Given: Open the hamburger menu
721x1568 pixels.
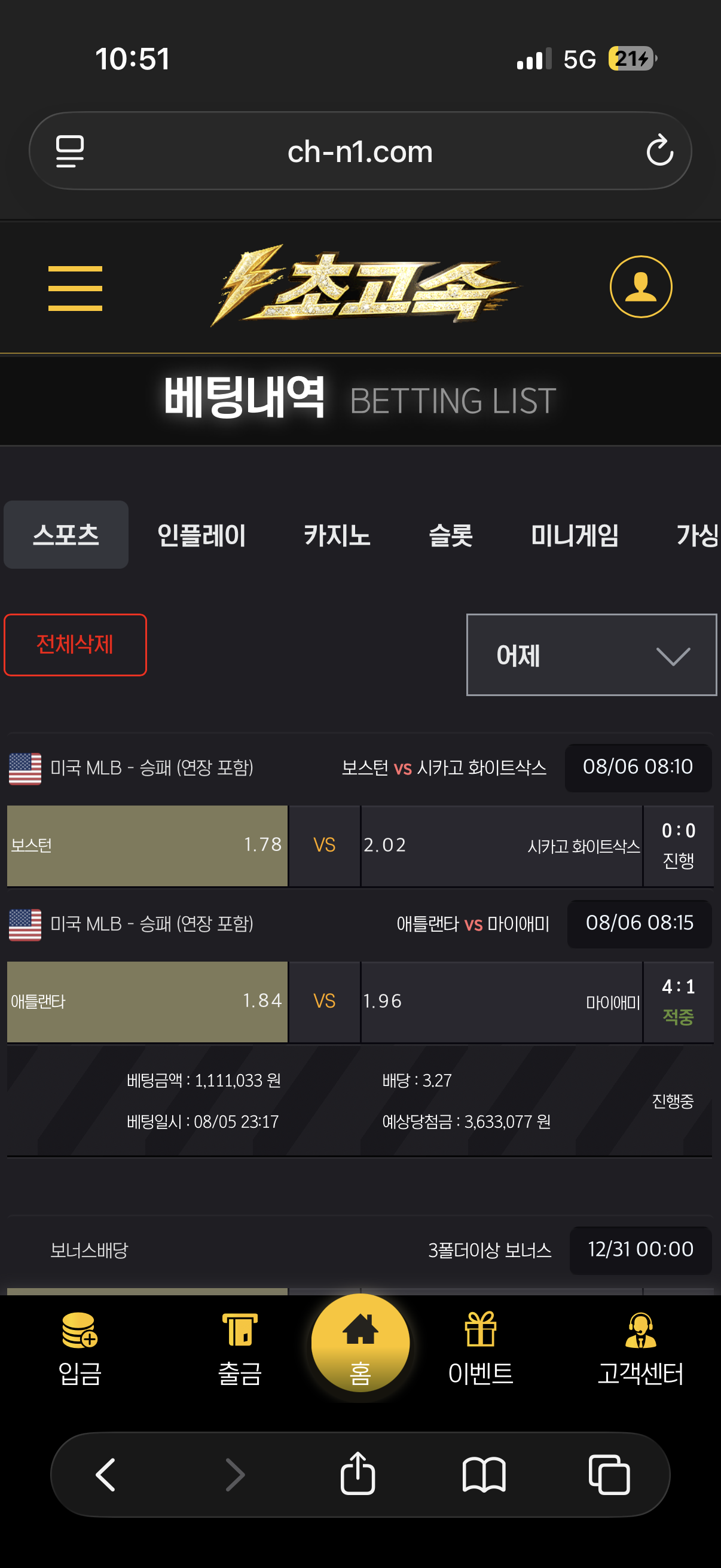Looking at the screenshot, I should (75, 288).
